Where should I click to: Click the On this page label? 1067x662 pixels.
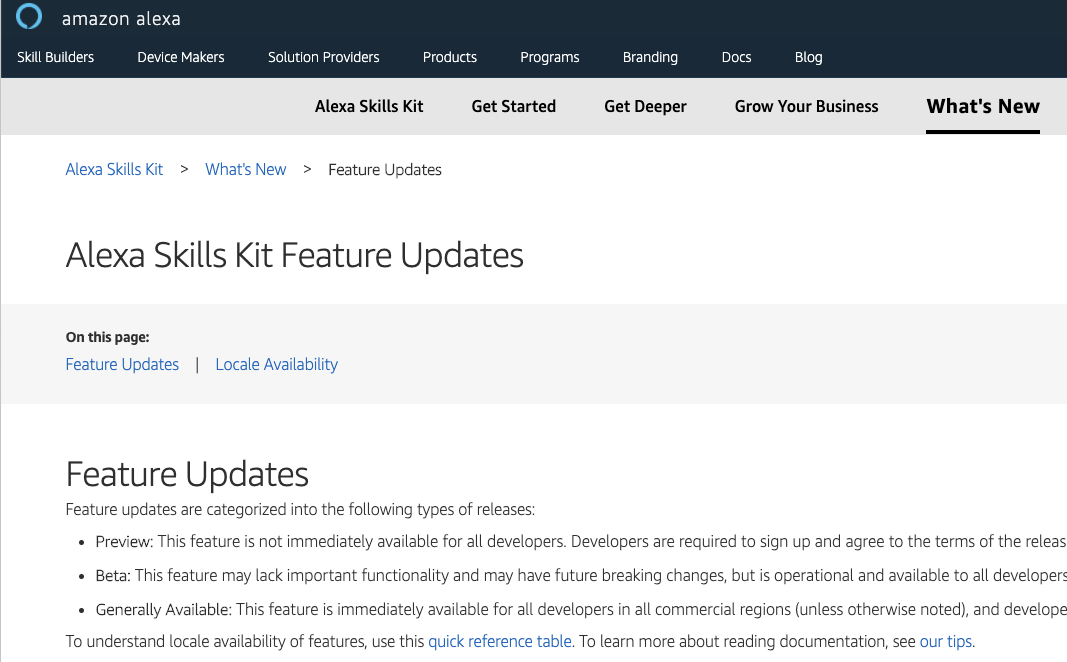[108, 337]
